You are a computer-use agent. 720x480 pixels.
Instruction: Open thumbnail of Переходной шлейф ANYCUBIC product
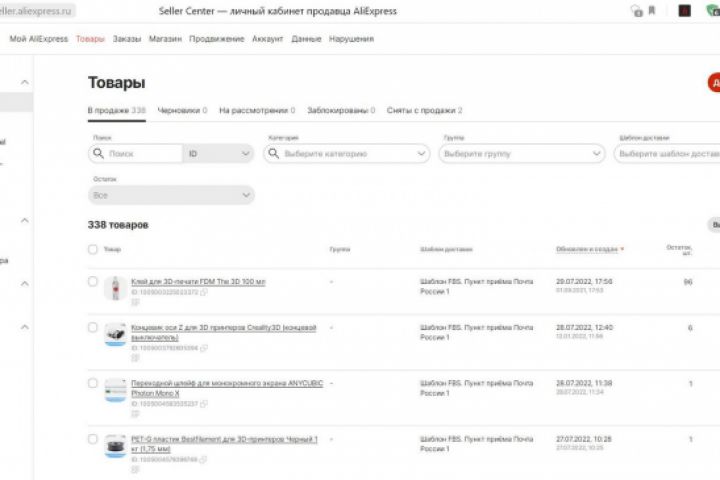click(115, 390)
